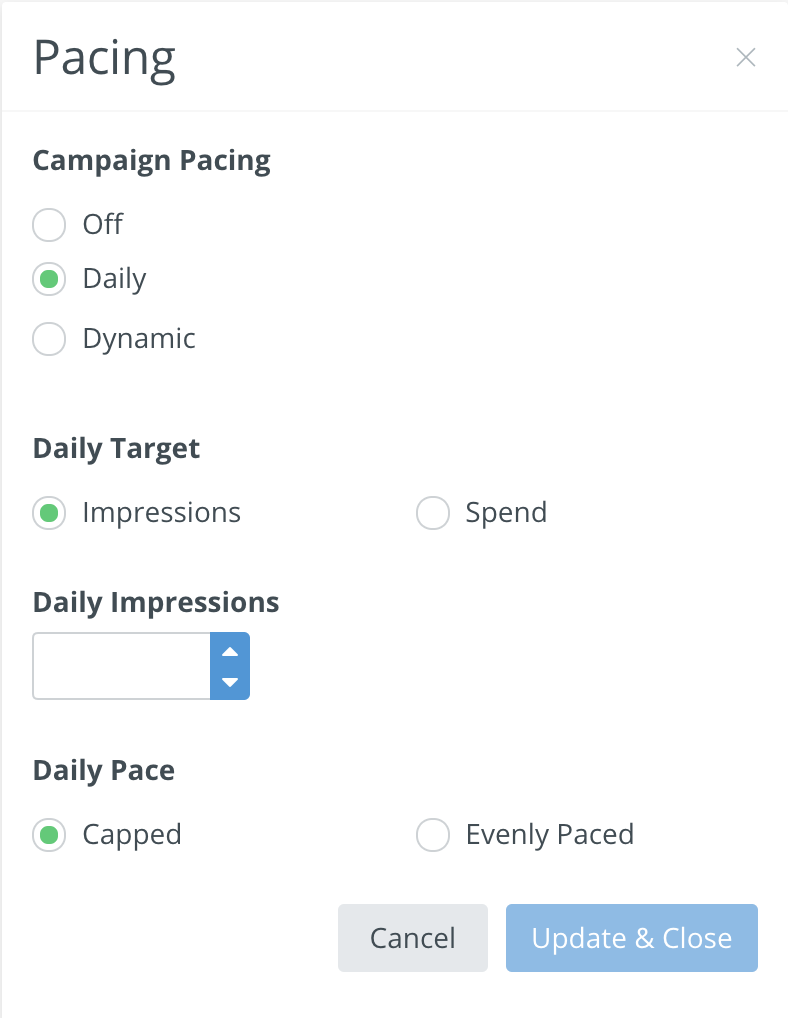Viewport: 788px width, 1018px height.
Task: Click the Update & Close button
Action: pyautogui.click(x=631, y=938)
